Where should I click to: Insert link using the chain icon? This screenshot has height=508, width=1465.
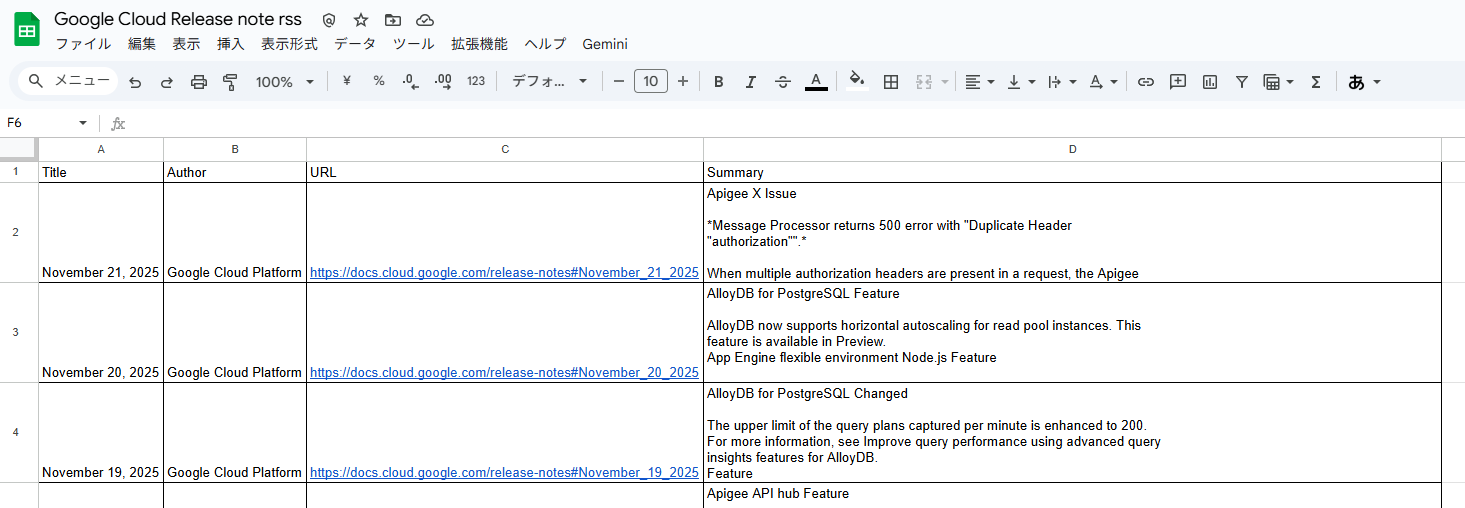pyautogui.click(x=1146, y=82)
